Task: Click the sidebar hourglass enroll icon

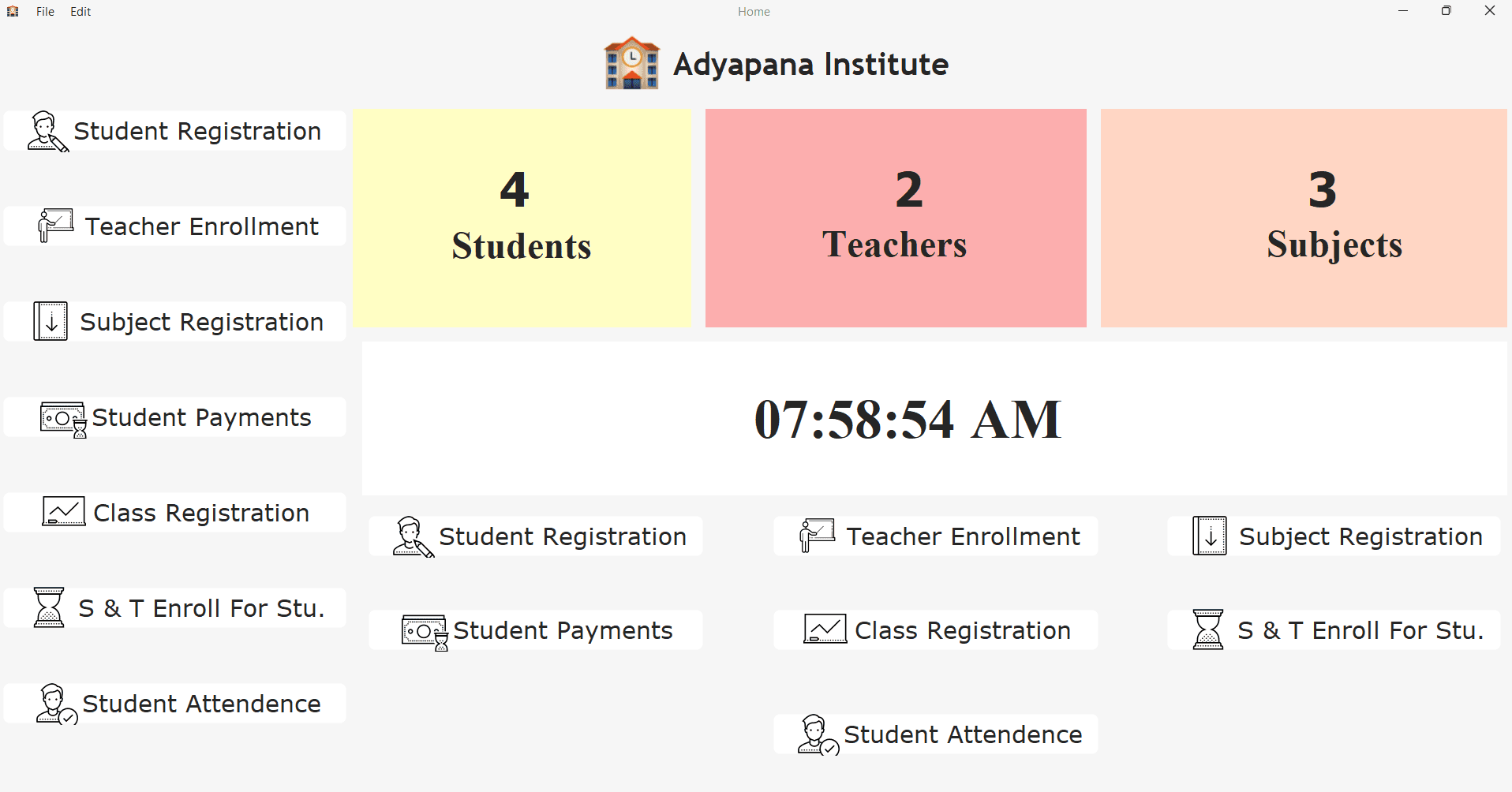Action: pyautogui.click(x=49, y=607)
